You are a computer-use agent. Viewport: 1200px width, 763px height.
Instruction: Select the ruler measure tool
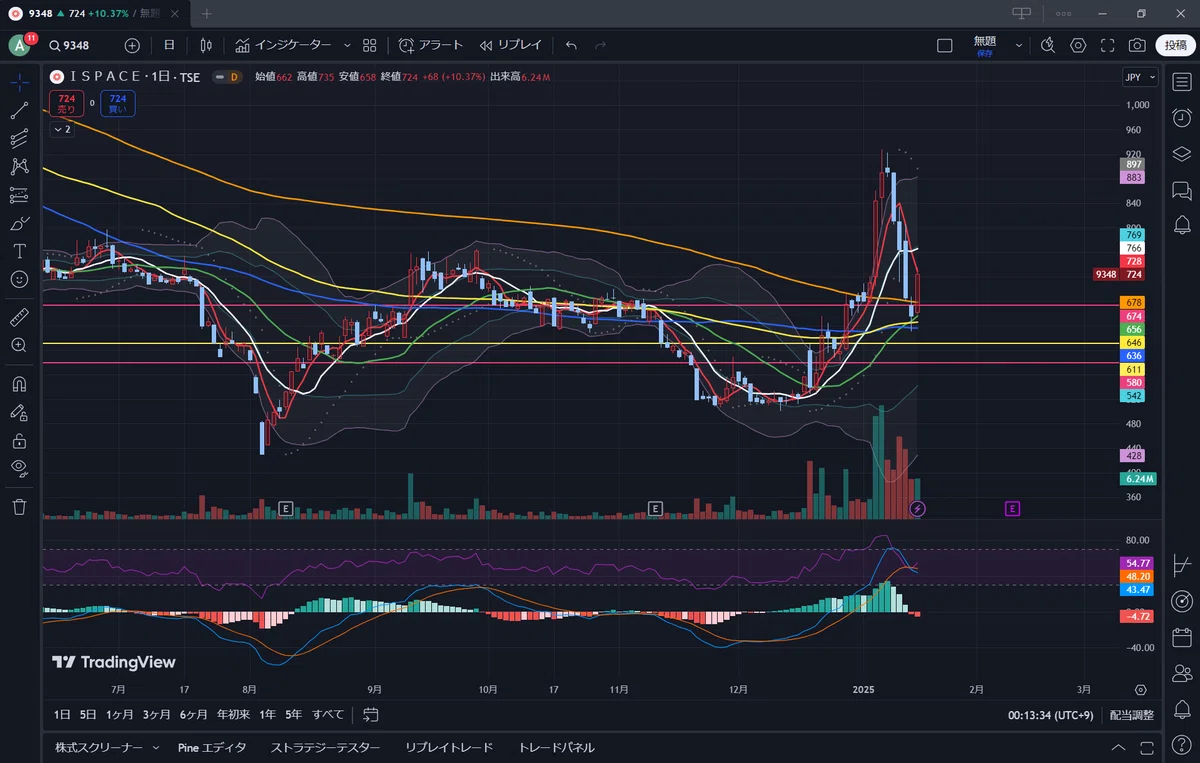click(19, 317)
